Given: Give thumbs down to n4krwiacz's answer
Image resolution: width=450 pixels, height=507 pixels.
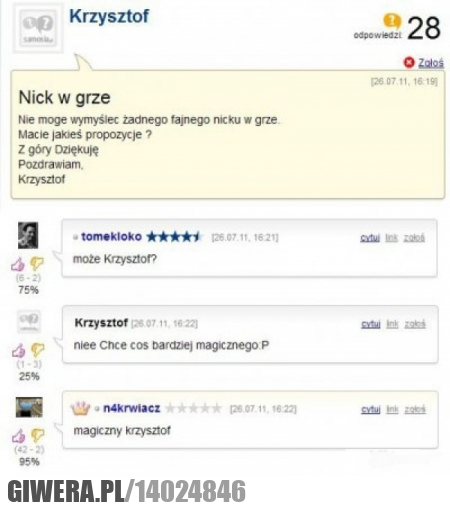Looking at the screenshot, I should coord(37,435).
